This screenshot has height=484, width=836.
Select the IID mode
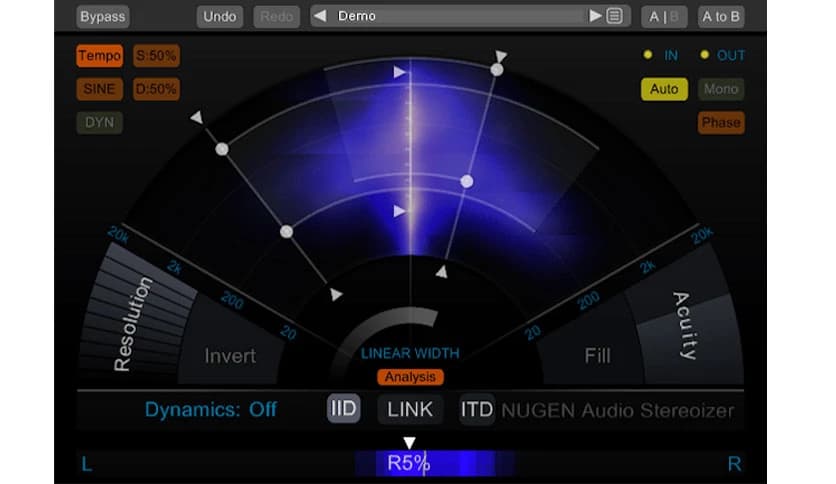(343, 409)
